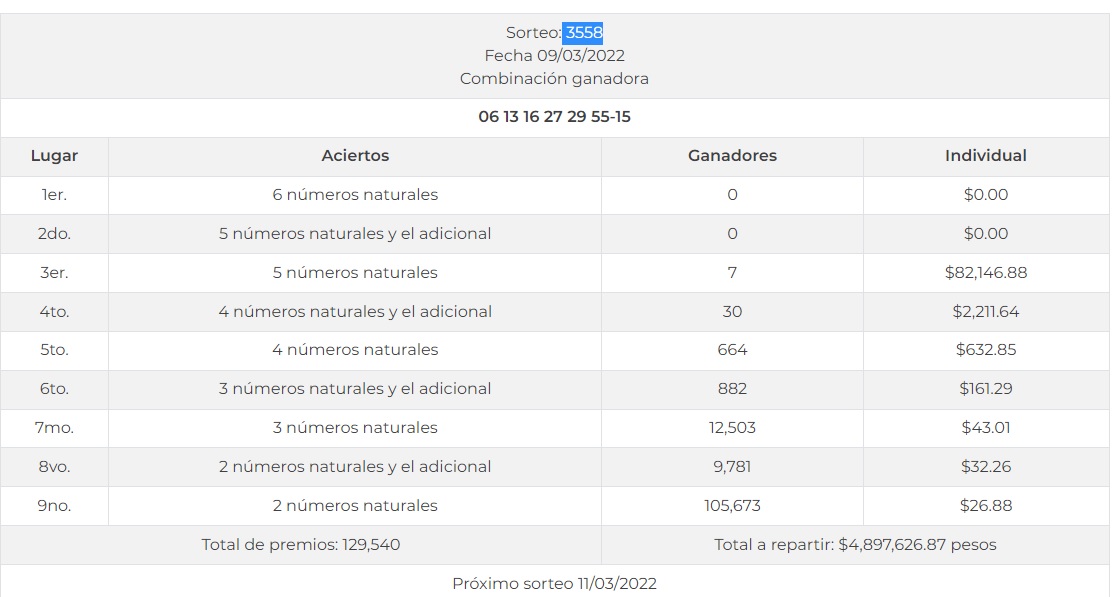
Task: Click the Ganadores column header
Action: (x=732, y=156)
